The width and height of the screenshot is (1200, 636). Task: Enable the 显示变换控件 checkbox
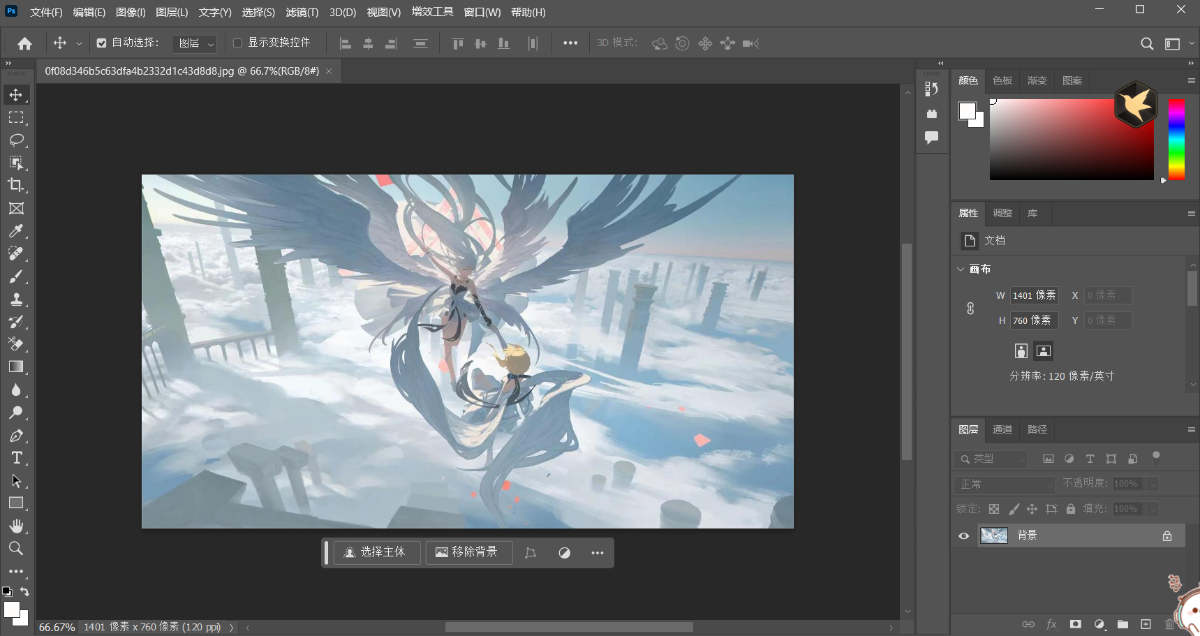pyautogui.click(x=238, y=43)
